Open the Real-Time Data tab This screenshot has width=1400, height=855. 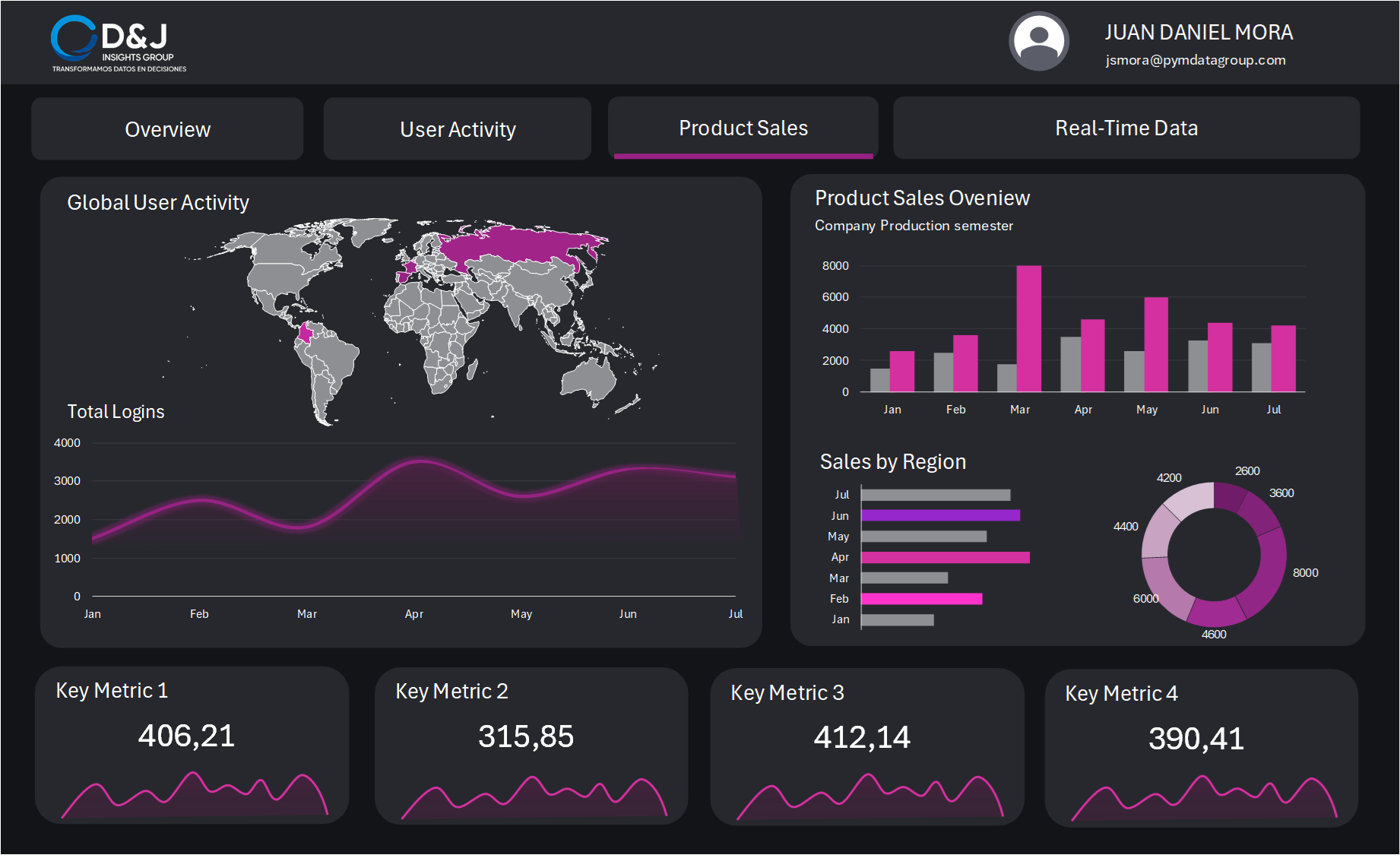[x=1126, y=128]
